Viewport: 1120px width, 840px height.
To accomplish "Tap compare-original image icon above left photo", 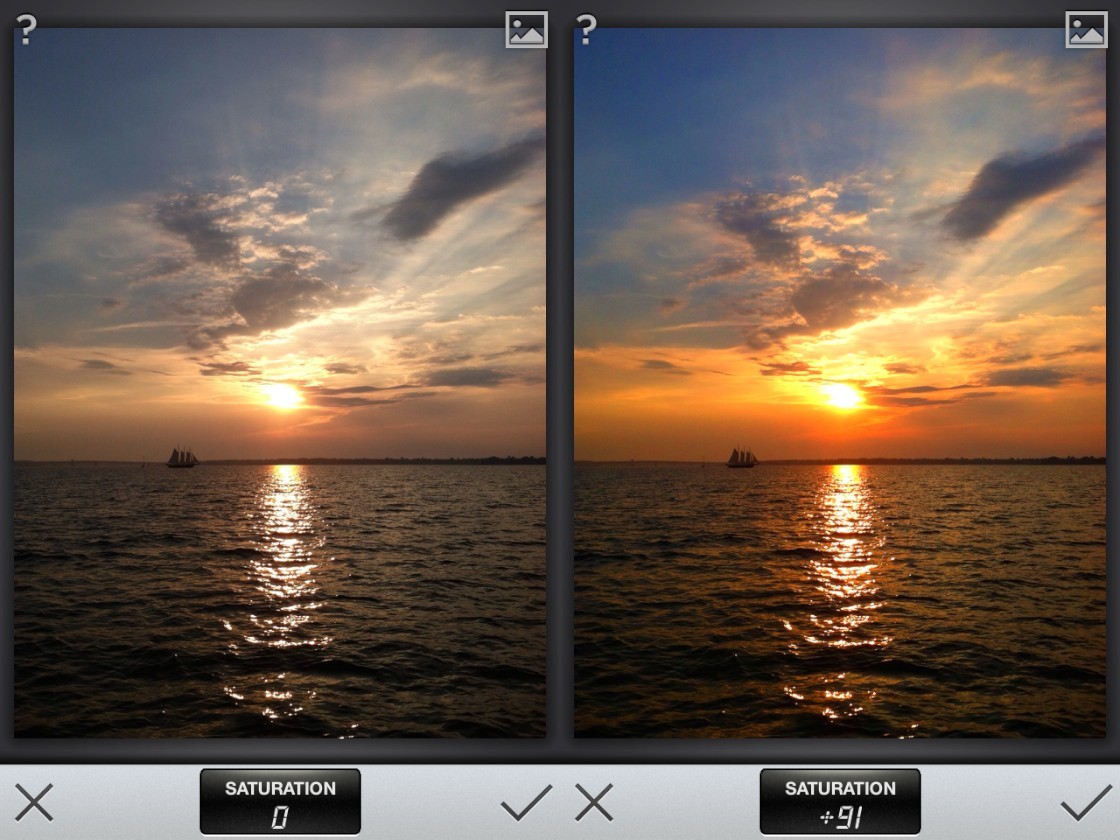I will pyautogui.click(x=526, y=30).
